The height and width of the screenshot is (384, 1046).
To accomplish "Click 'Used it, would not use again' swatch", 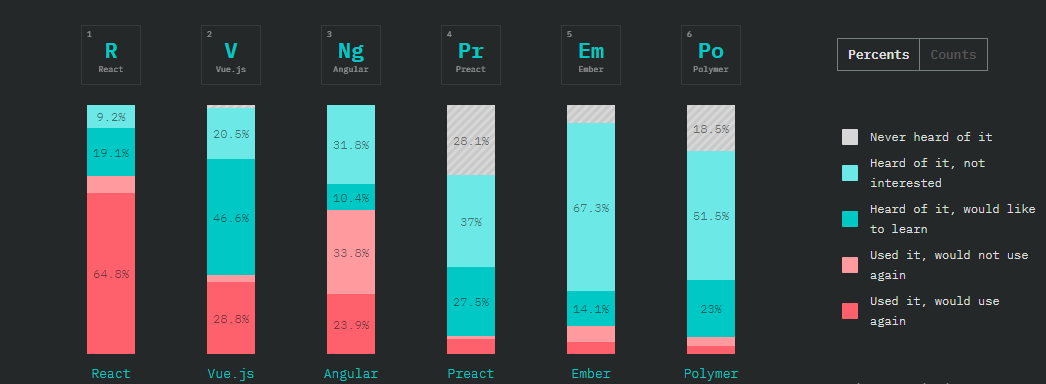I will point(850,265).
